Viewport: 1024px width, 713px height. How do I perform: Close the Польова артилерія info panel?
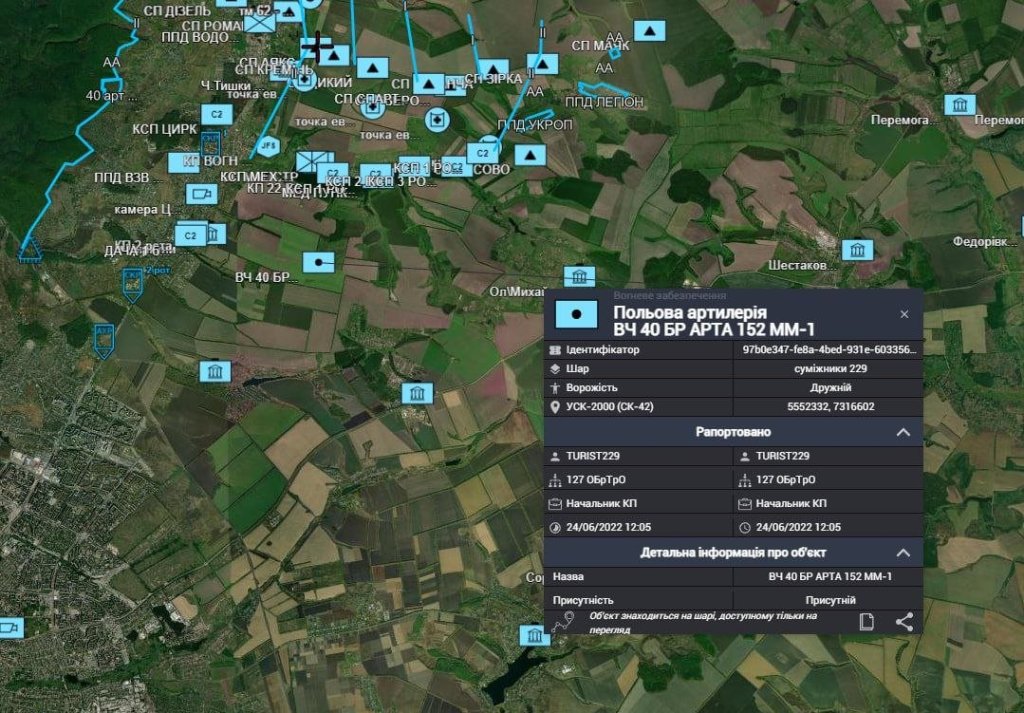[904, 314]
